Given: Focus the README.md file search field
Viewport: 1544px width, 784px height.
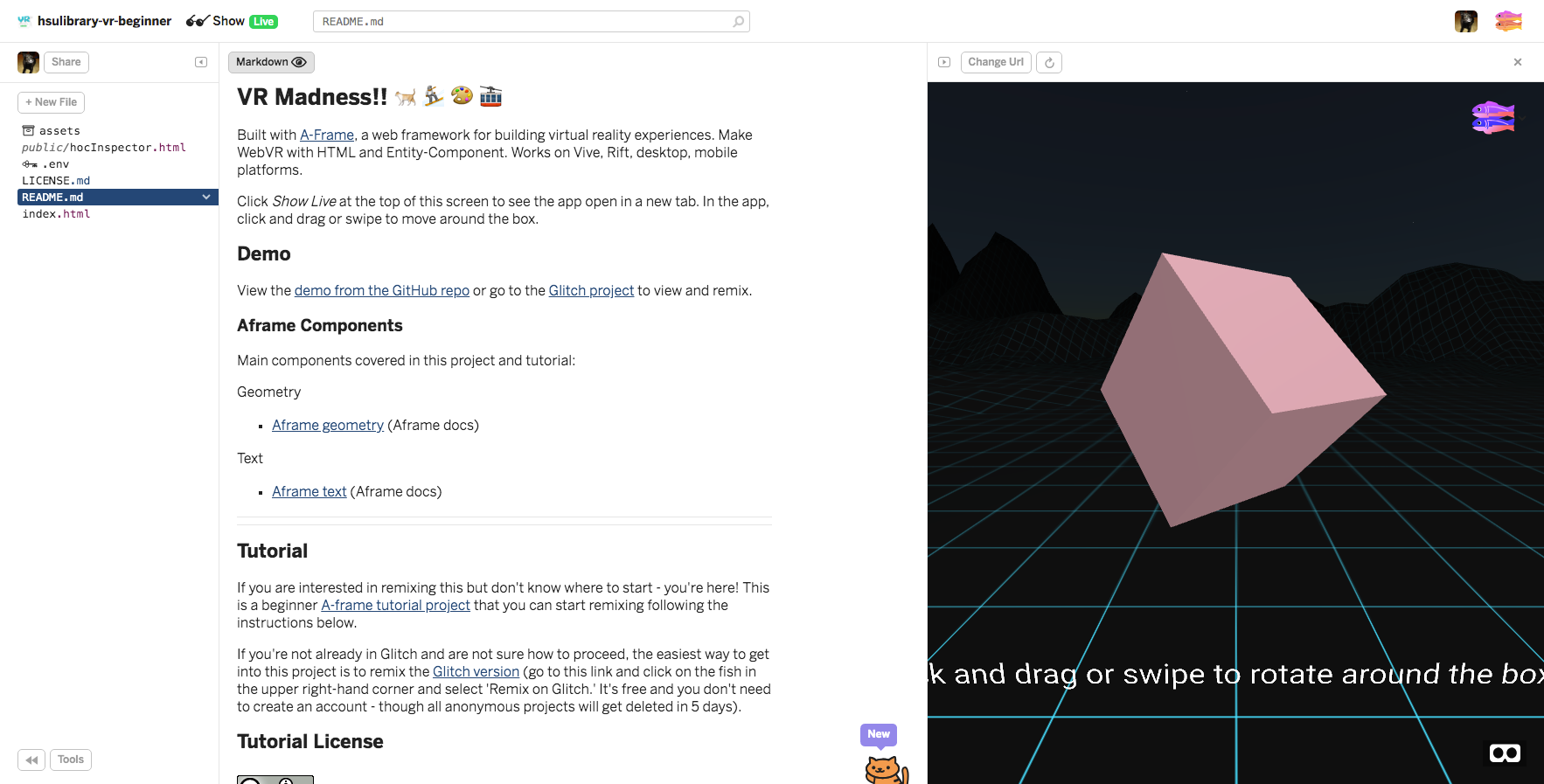Looking at the screenshot, I should (x=531, y=22).
